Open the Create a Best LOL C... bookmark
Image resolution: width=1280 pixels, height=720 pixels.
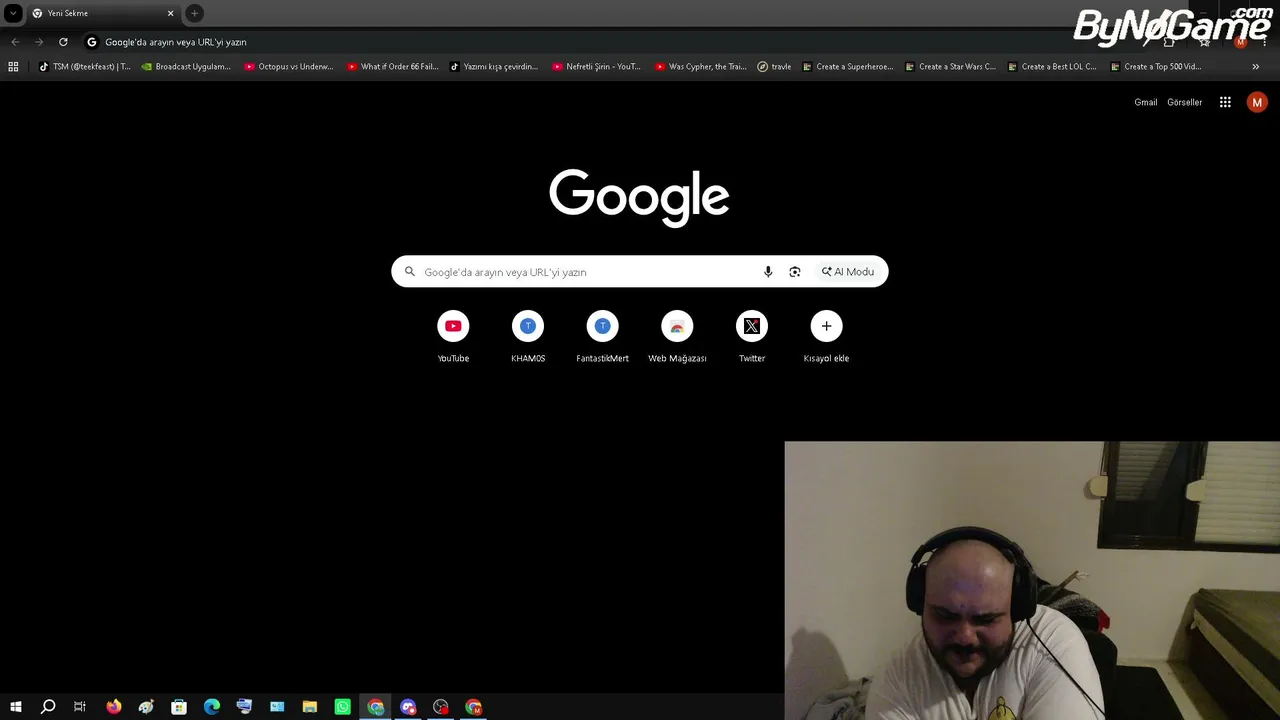[x=1053, y=67]
